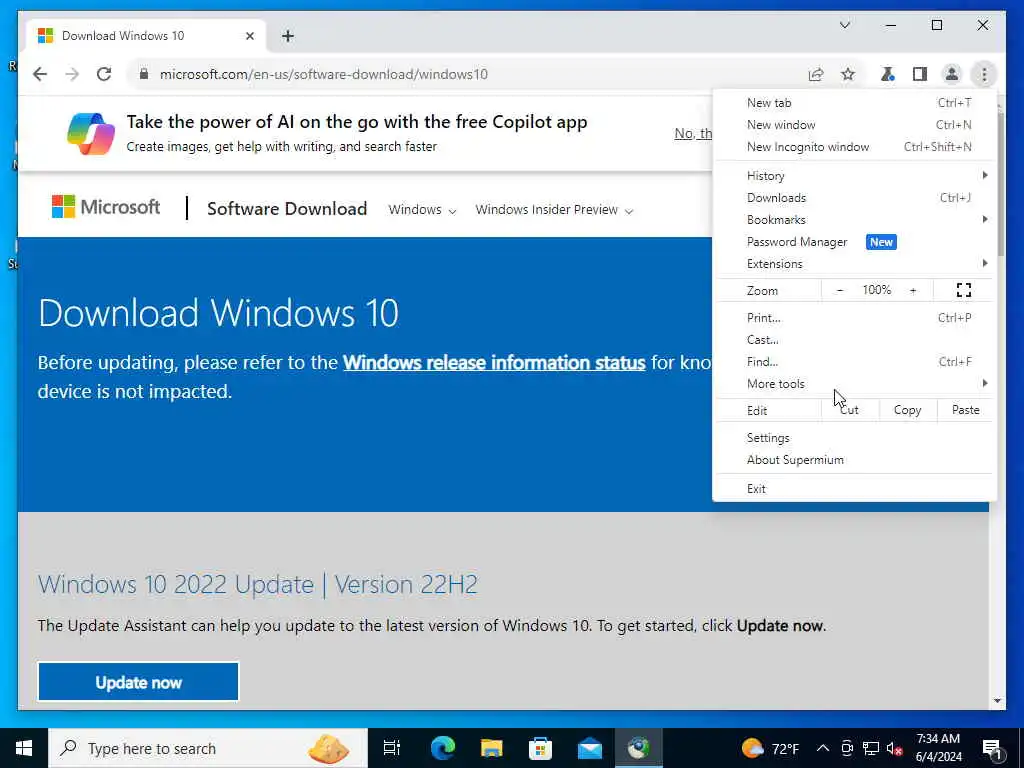Open the profile avatar icon

(x=952, y=74)
